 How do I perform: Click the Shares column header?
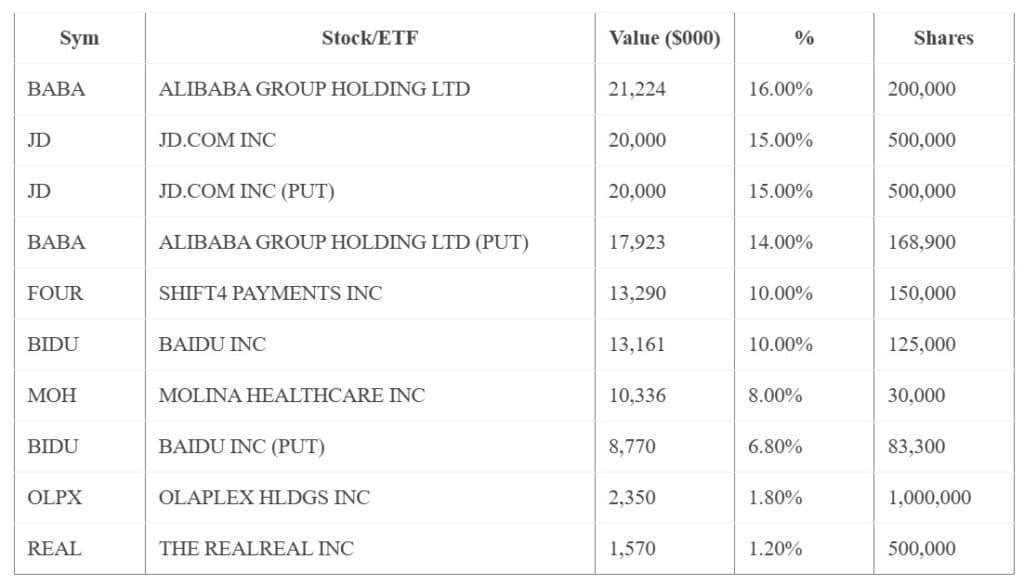pyautogui.click(x=942, y=38)
